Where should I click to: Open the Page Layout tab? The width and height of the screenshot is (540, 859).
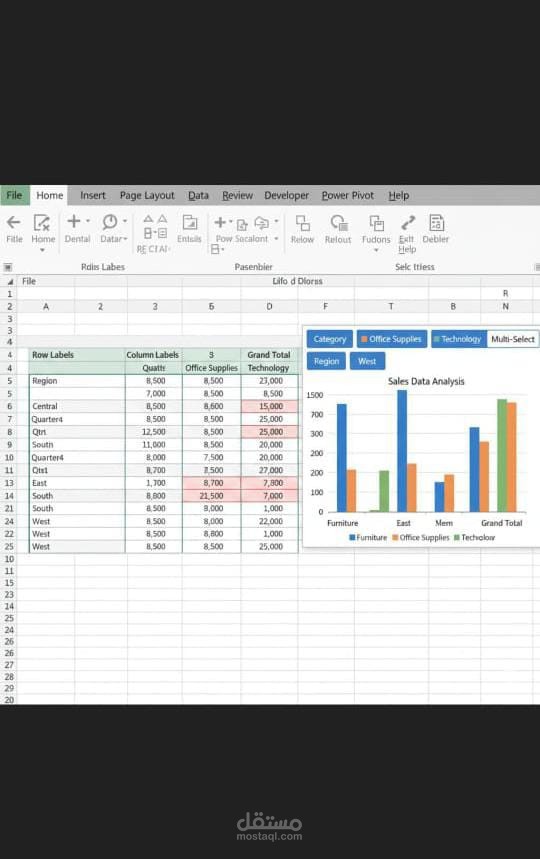click(x=147, y=196)
